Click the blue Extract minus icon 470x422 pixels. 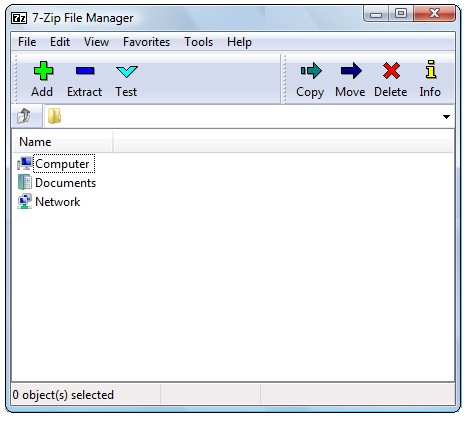(85, 71)
